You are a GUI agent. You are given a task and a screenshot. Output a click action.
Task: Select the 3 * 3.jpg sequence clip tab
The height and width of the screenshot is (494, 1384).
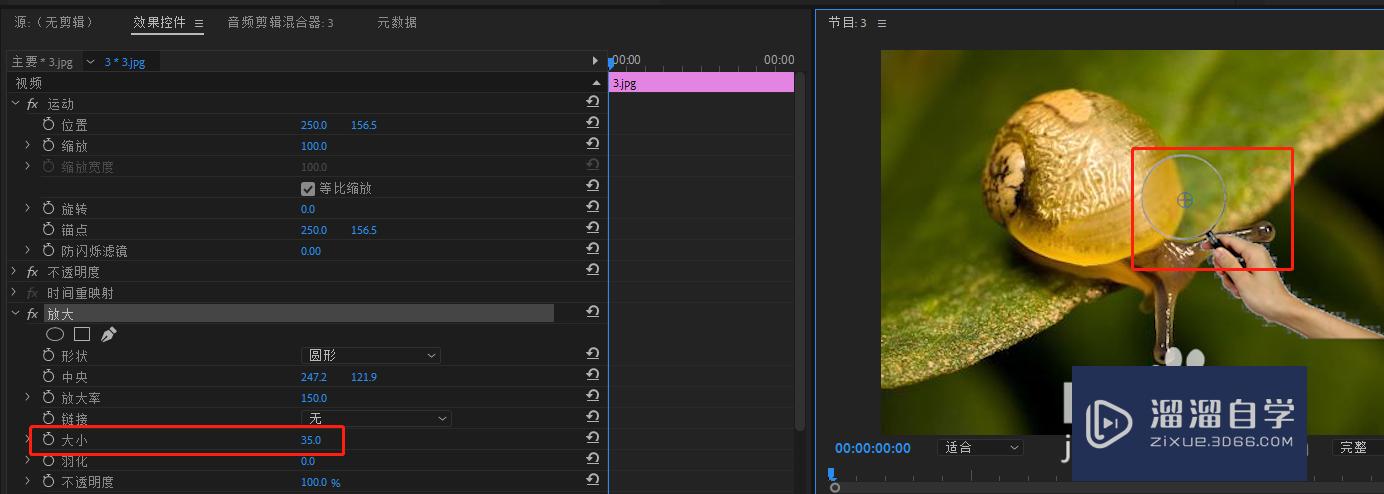[x=125, y=62]
